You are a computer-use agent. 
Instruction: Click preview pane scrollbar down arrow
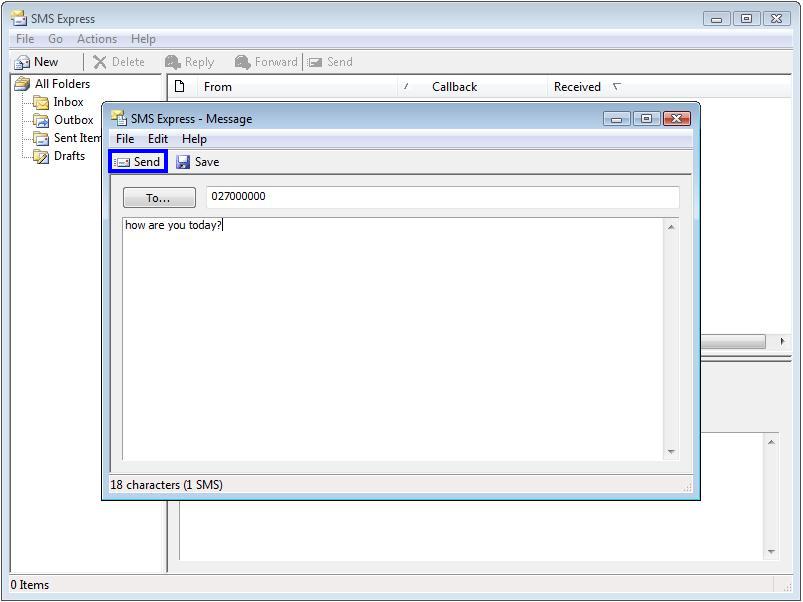point(771,551)
